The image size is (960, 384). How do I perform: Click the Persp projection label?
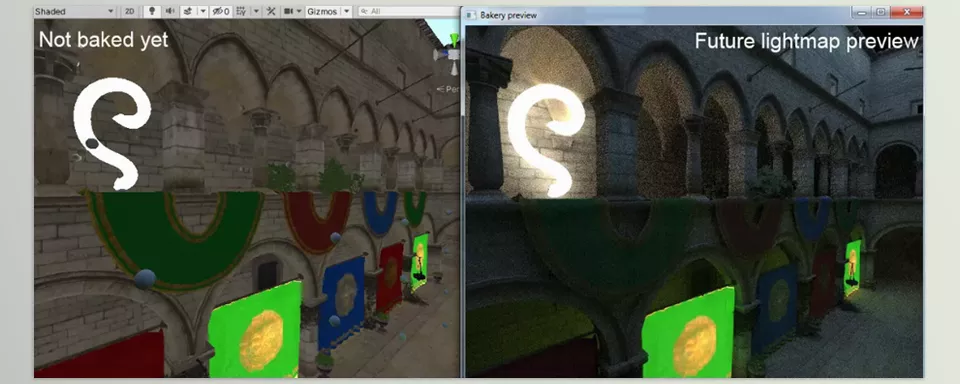[449, 89]
